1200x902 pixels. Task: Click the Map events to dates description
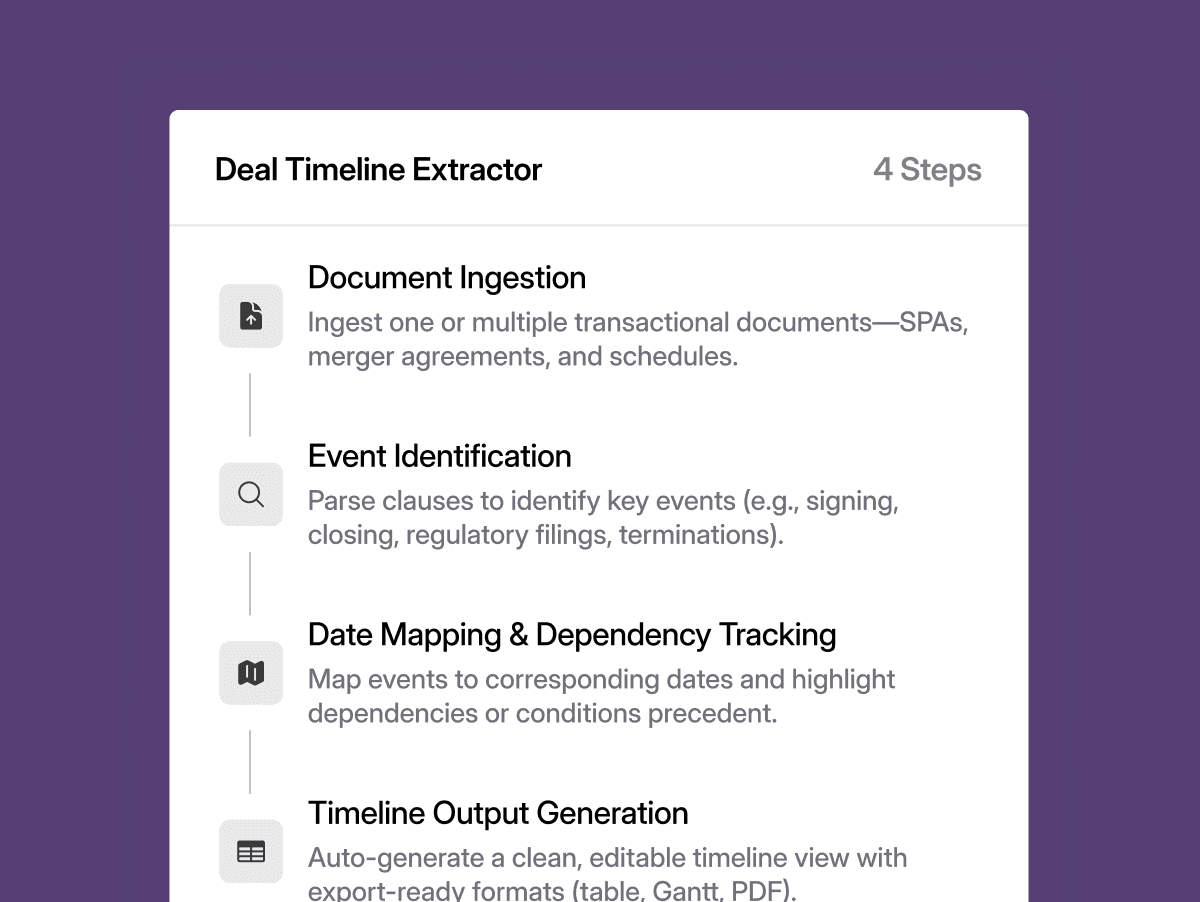pyautogui.click(x=601, y=696)
